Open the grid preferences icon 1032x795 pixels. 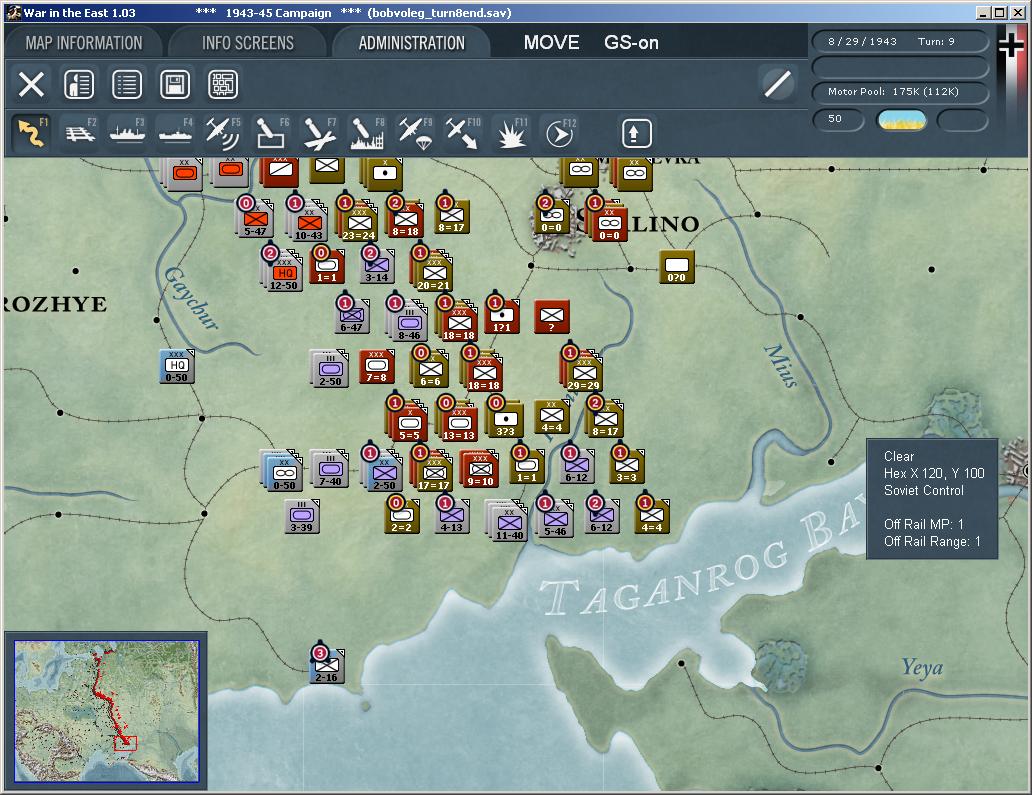223,84
